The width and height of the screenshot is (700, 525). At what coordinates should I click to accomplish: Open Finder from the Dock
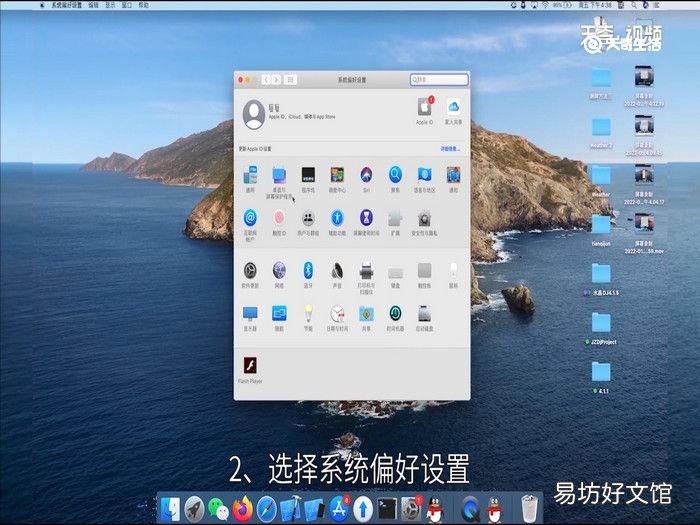tap(171, 509)
